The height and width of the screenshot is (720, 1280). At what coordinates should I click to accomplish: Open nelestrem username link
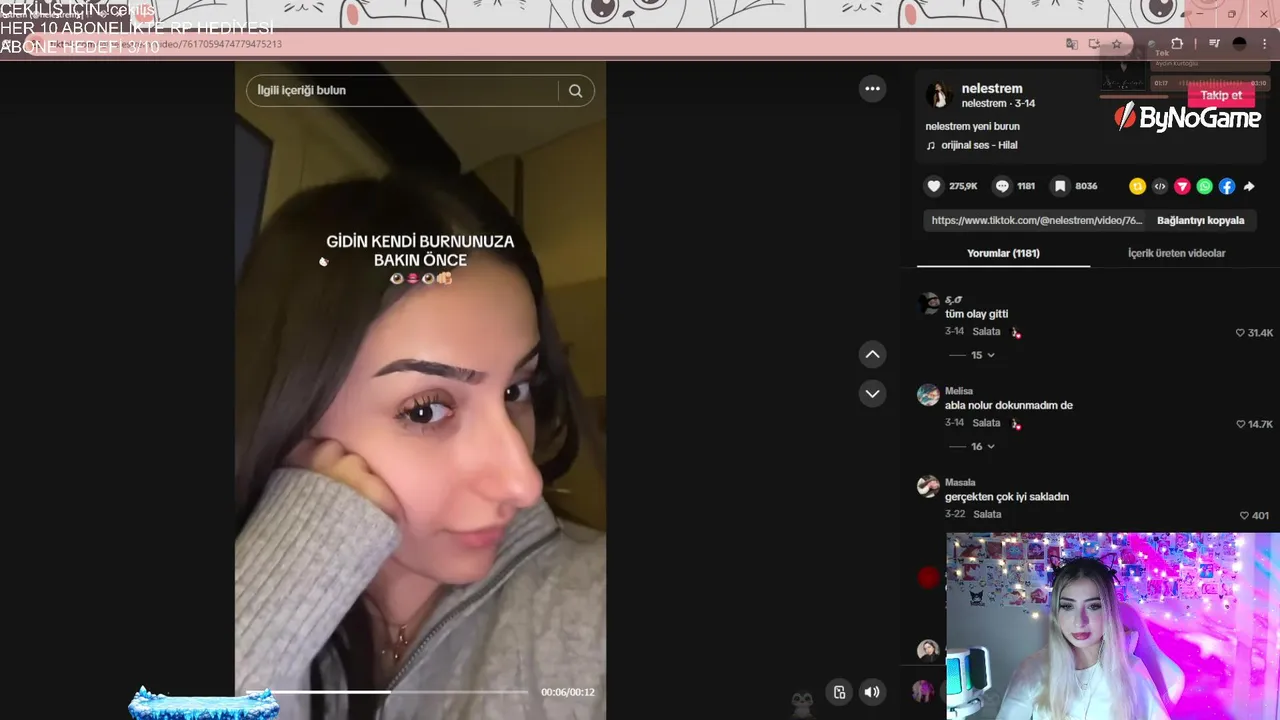pyautogui.click(x=992, y=88)
